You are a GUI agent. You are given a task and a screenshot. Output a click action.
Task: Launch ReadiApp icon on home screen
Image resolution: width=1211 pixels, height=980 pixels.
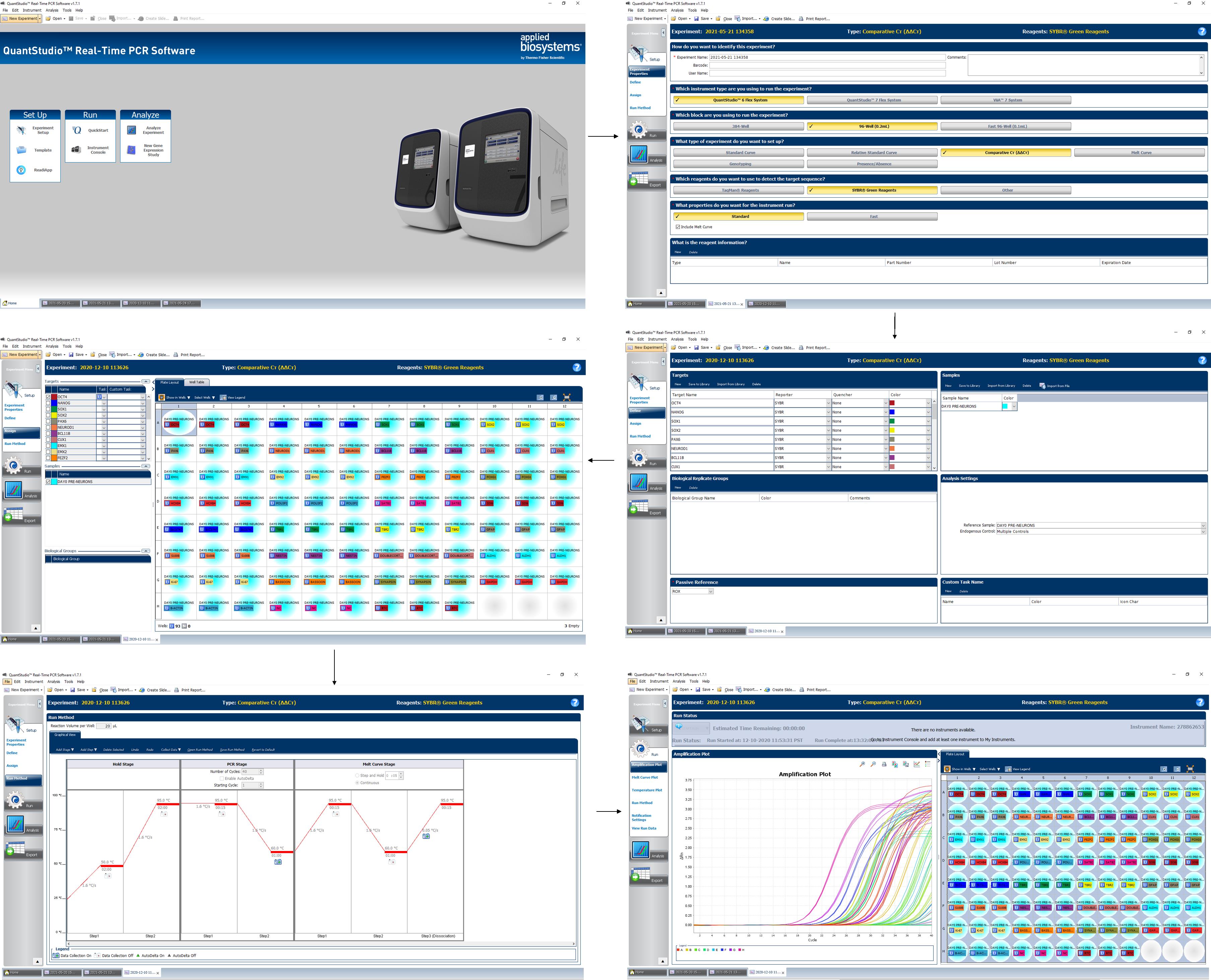pos(21,170)
